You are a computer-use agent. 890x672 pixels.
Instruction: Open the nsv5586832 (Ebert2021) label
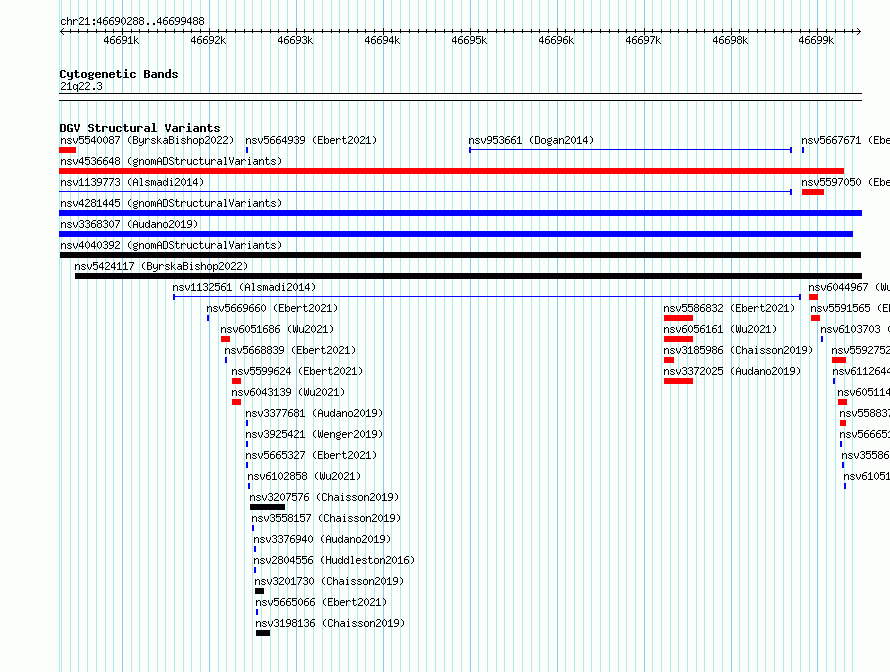click(x=729, y=308)
